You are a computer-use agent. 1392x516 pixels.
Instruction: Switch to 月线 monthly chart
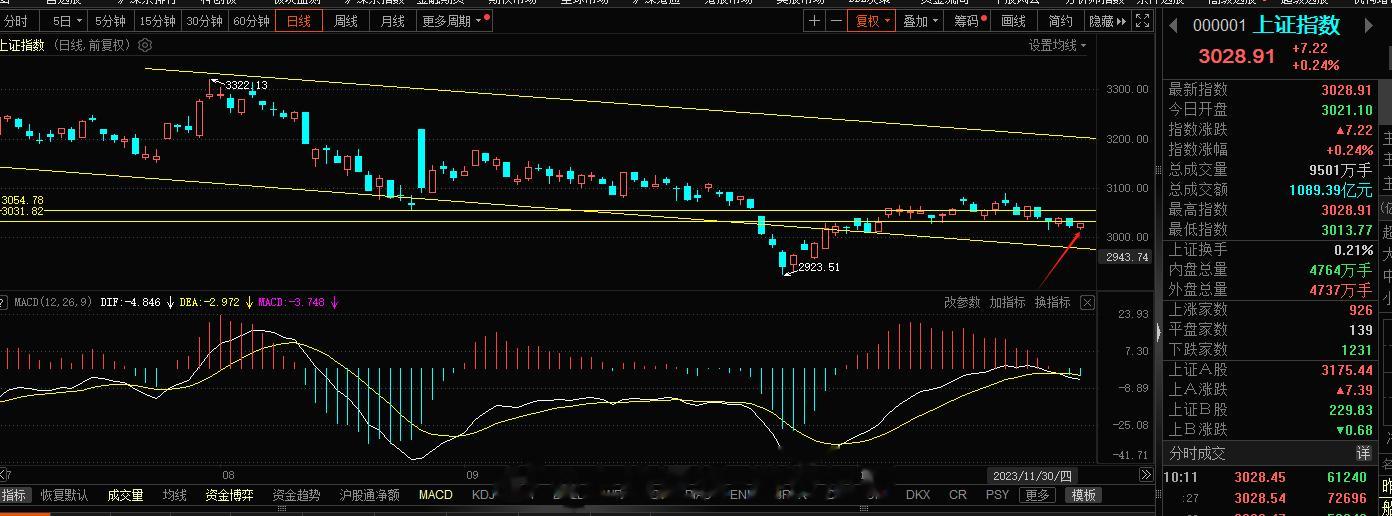coord(393,21)
